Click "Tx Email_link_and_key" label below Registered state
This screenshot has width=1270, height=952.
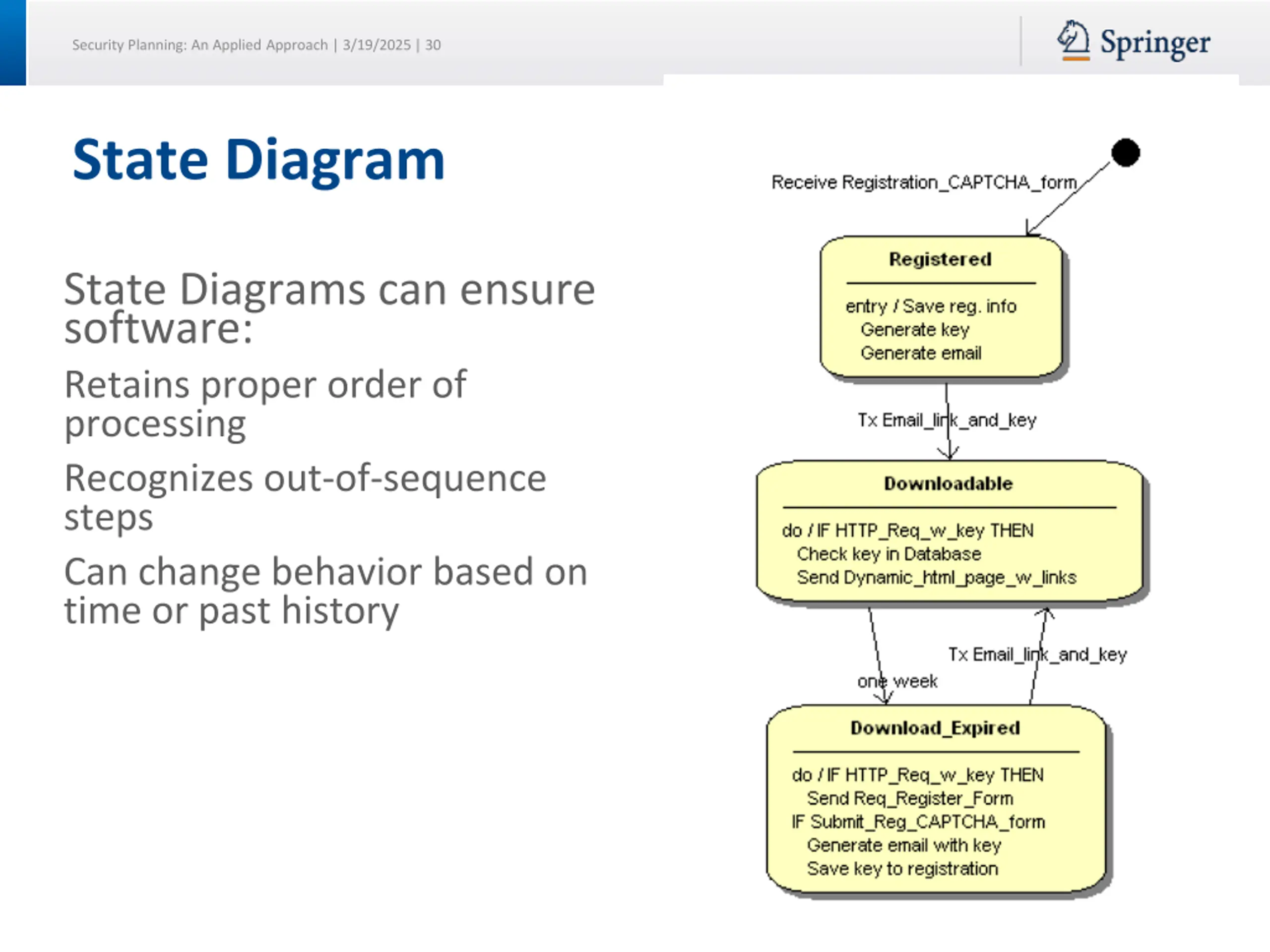click(947, 420)
